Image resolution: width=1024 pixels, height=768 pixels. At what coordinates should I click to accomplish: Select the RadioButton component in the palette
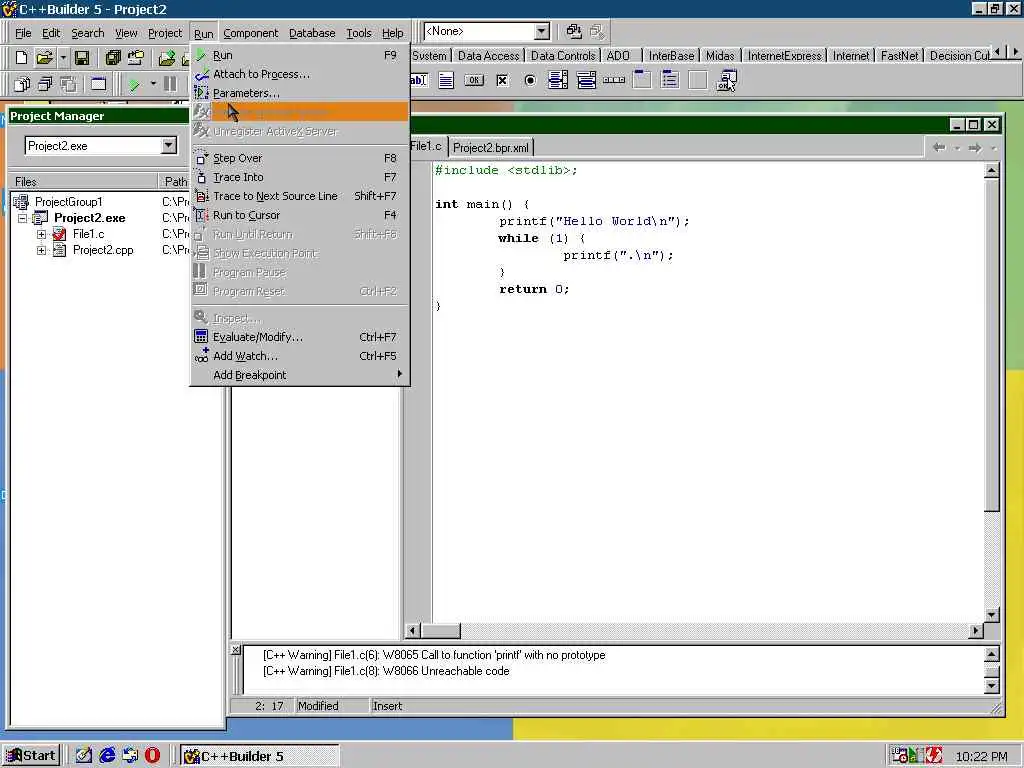[x=530, y=80]
